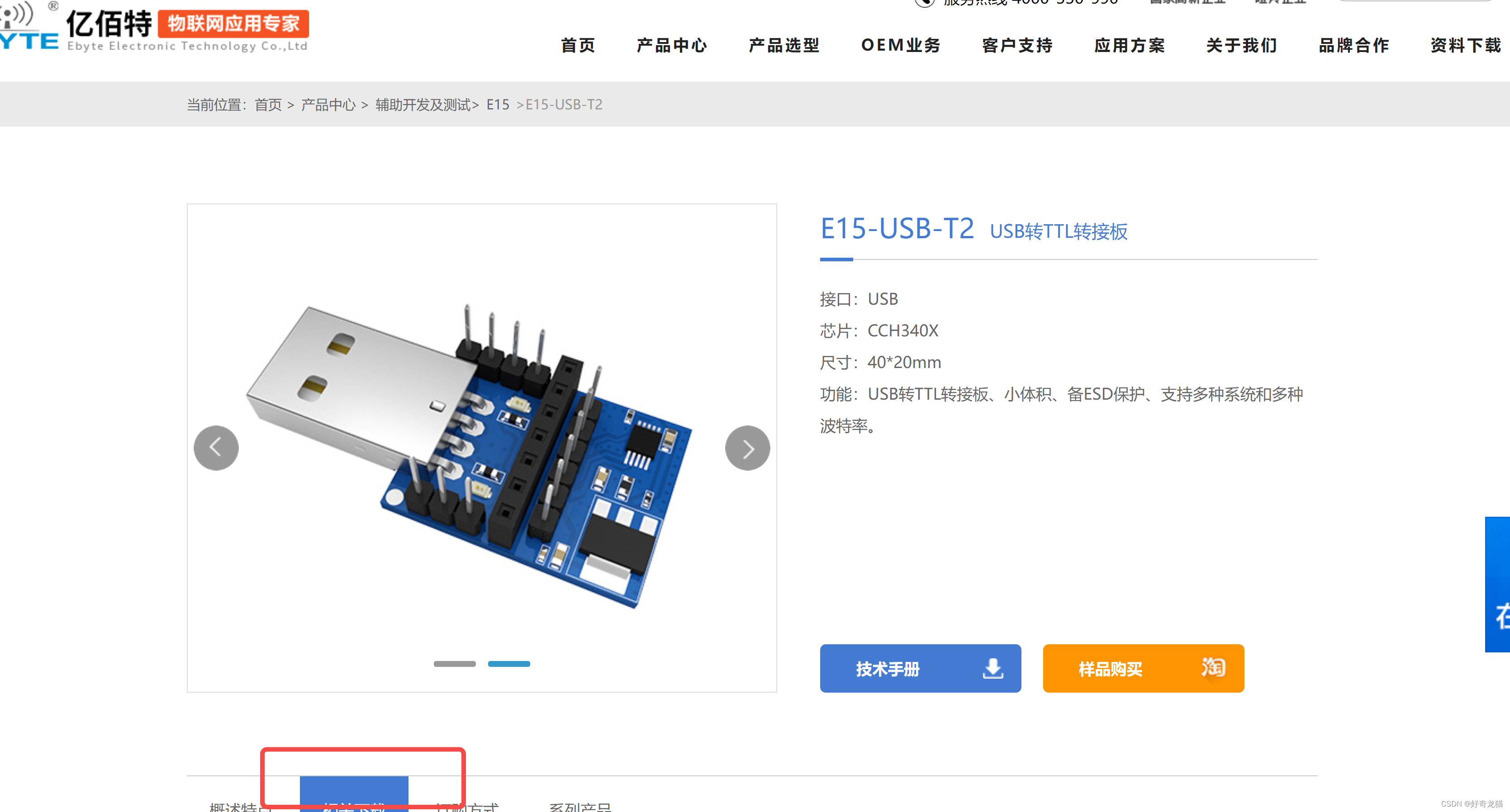Click 辅助开发及测试 in the breadcrumb
The width and height of the screenshot is (1510, 812).
(423, 105)
